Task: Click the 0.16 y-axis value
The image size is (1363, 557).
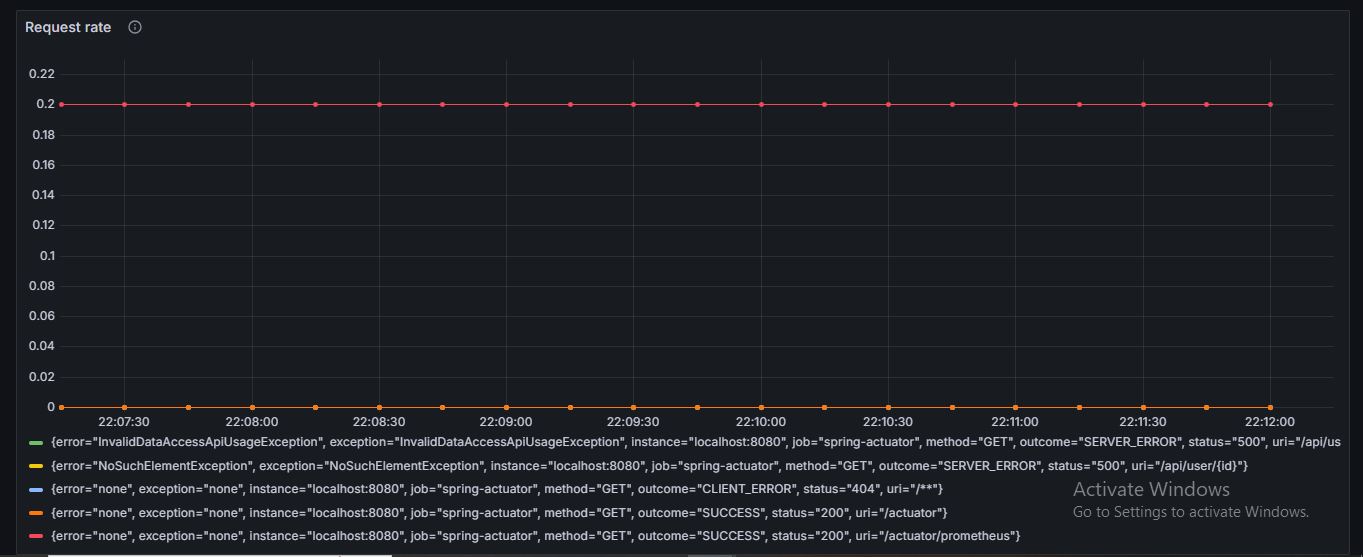Action: click(x=42, y=165)
